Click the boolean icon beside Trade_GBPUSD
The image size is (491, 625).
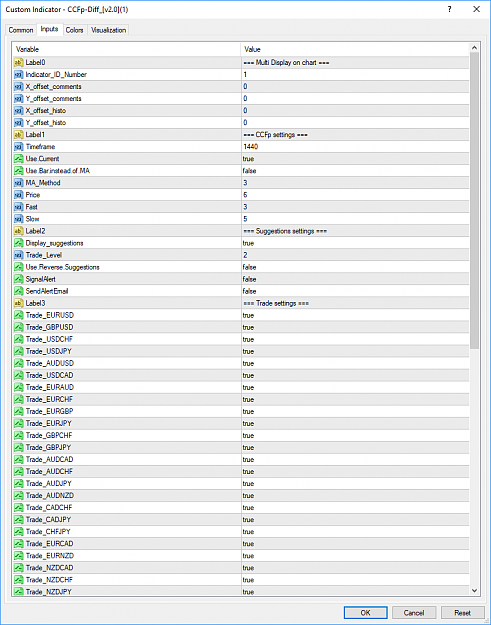(x=19, y=327)
